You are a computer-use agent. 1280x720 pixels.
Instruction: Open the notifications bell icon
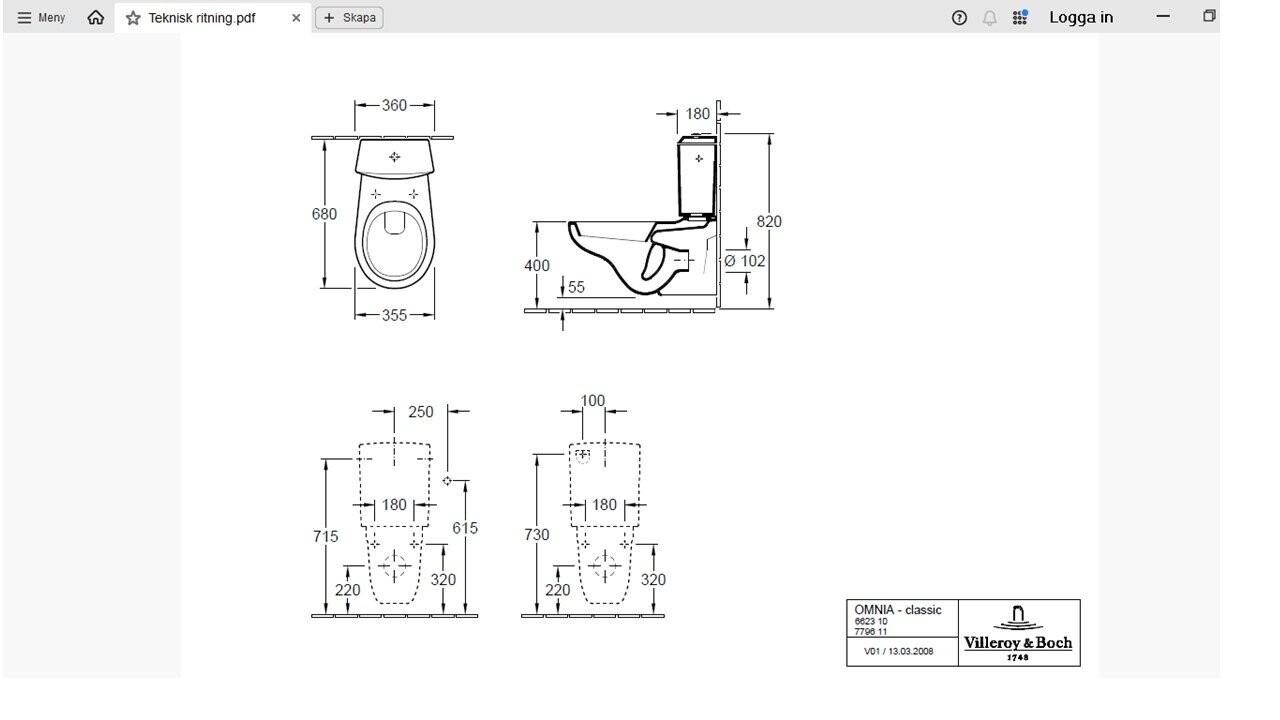[x=989, y=17]
